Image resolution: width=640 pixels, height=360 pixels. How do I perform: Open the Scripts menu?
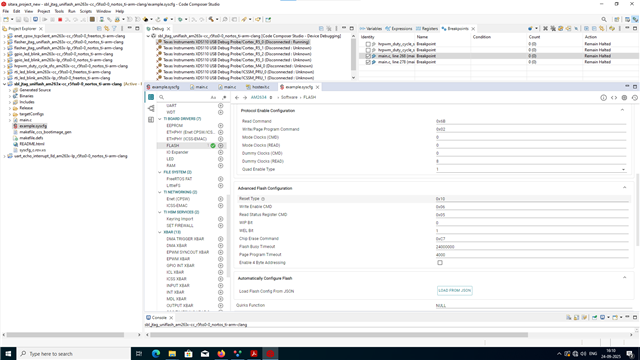[x=86, y=11]
